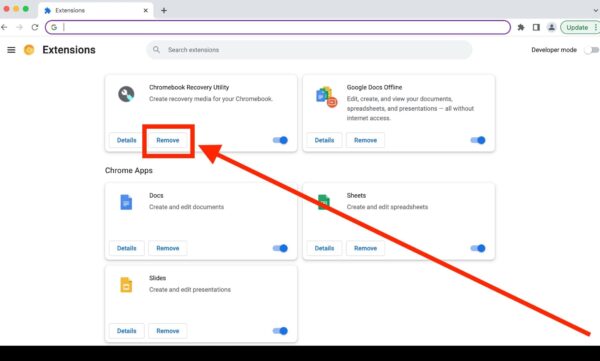Click the Sheets app icon
Screen dimensions: 600x361
click(324, 202)
